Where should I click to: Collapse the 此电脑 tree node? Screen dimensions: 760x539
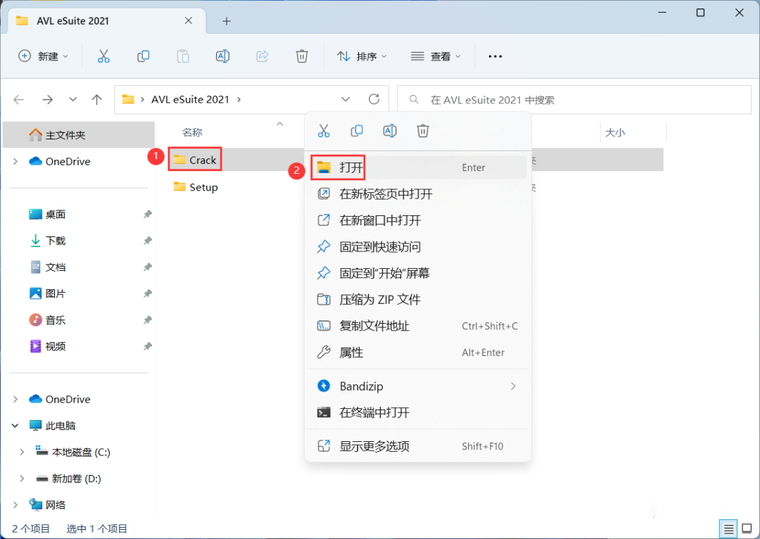point(15,426)
